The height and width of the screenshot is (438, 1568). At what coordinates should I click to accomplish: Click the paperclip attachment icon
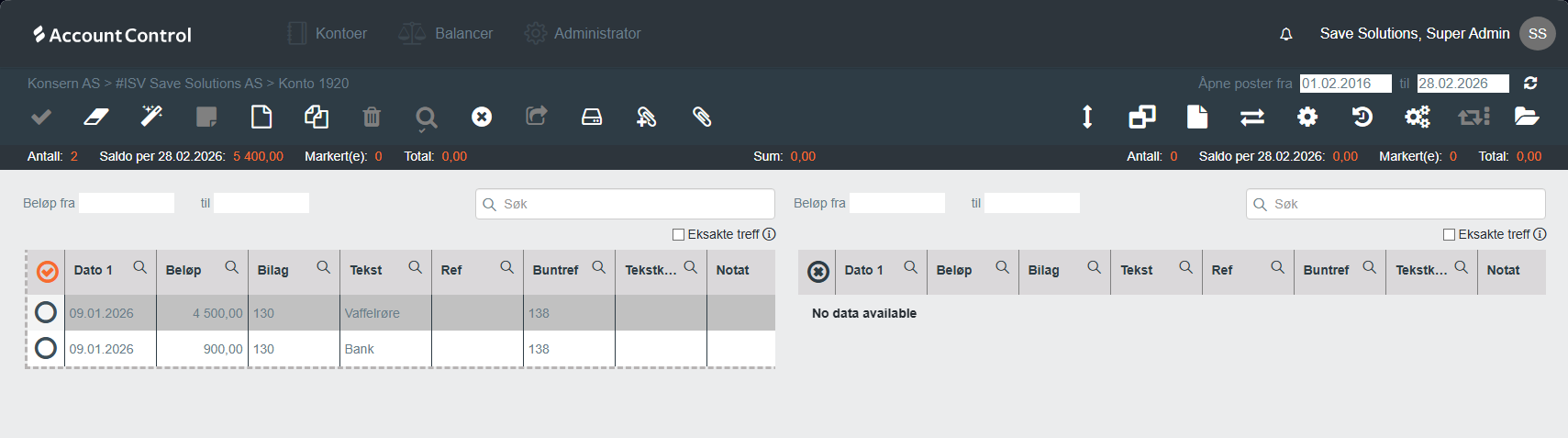click(x=702, y=117)
